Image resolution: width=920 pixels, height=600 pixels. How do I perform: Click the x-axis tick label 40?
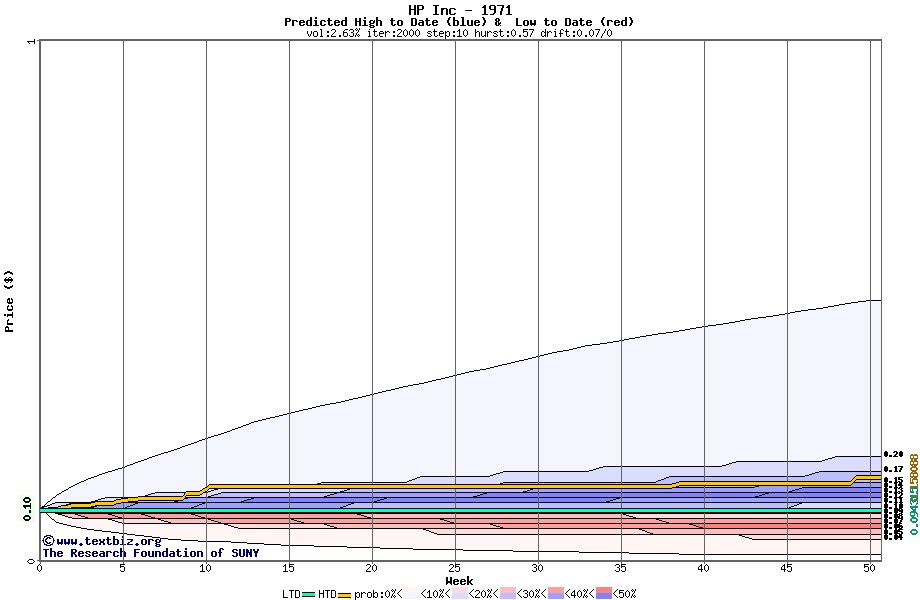pos(703,568)
